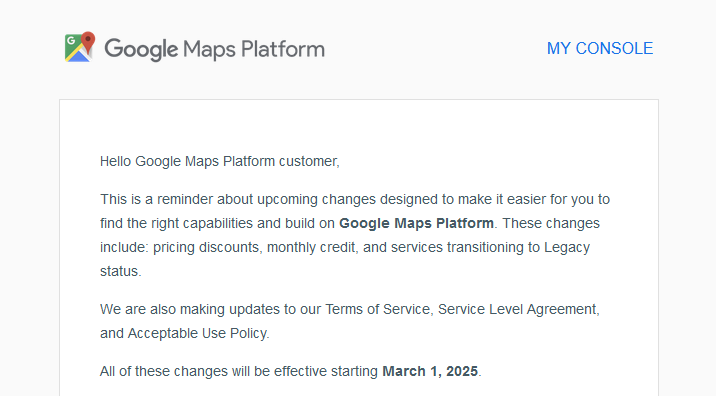
Task: Click the bold 'March 1, 2025' date
Action: 430,371
